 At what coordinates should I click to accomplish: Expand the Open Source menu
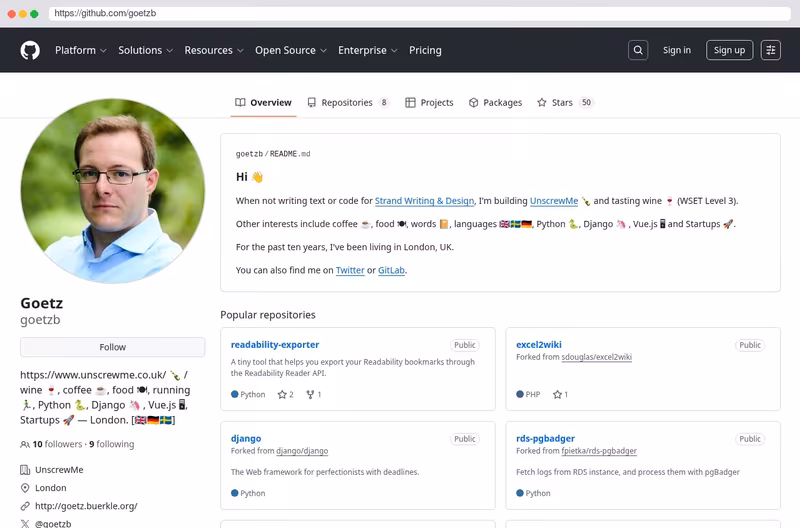click(291, 50)
